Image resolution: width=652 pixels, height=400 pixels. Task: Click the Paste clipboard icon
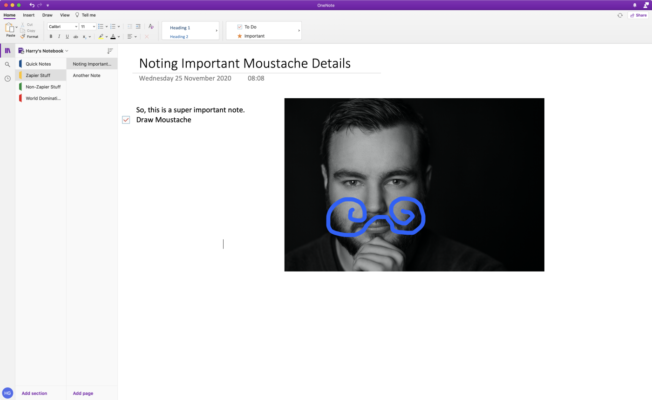[10, 28]
